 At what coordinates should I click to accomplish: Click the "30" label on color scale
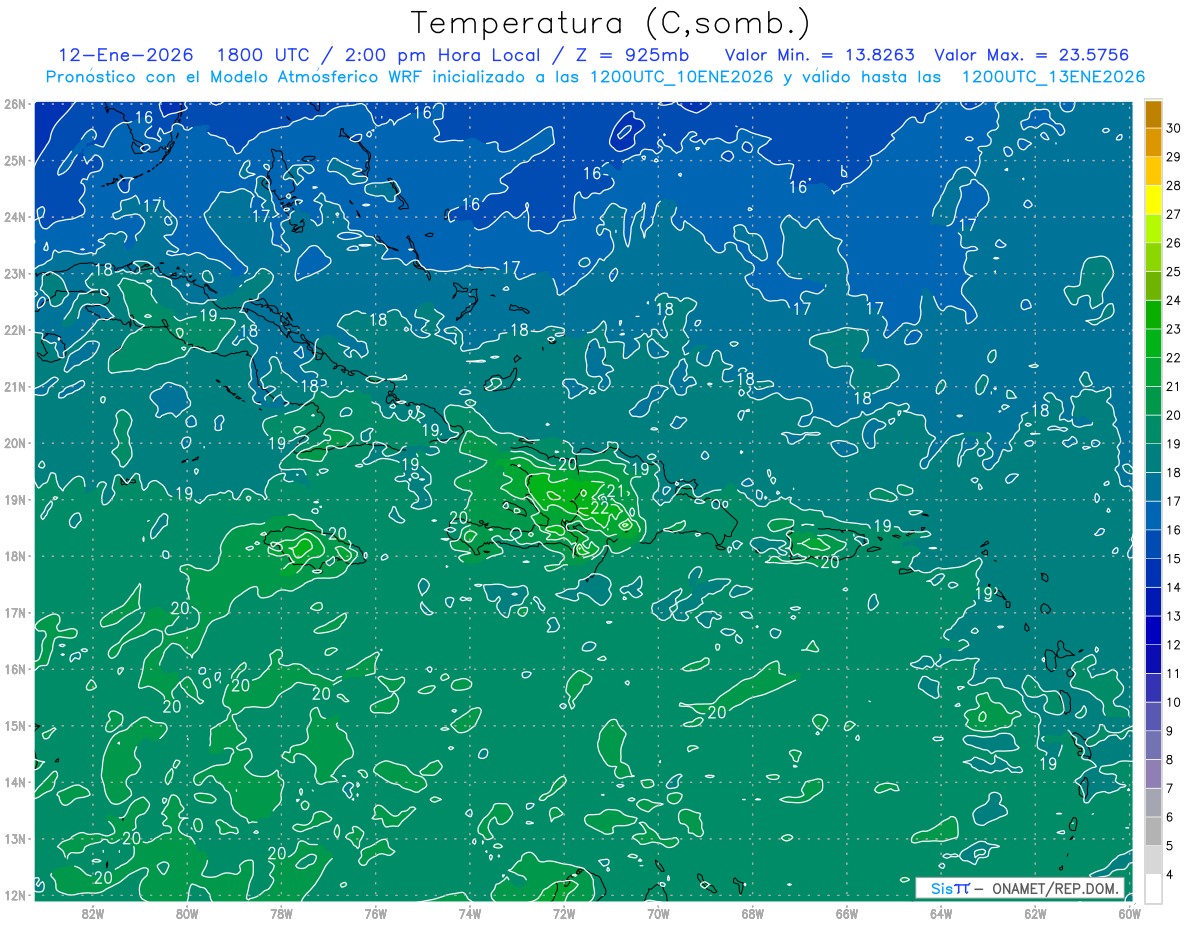coord(1174,128)
